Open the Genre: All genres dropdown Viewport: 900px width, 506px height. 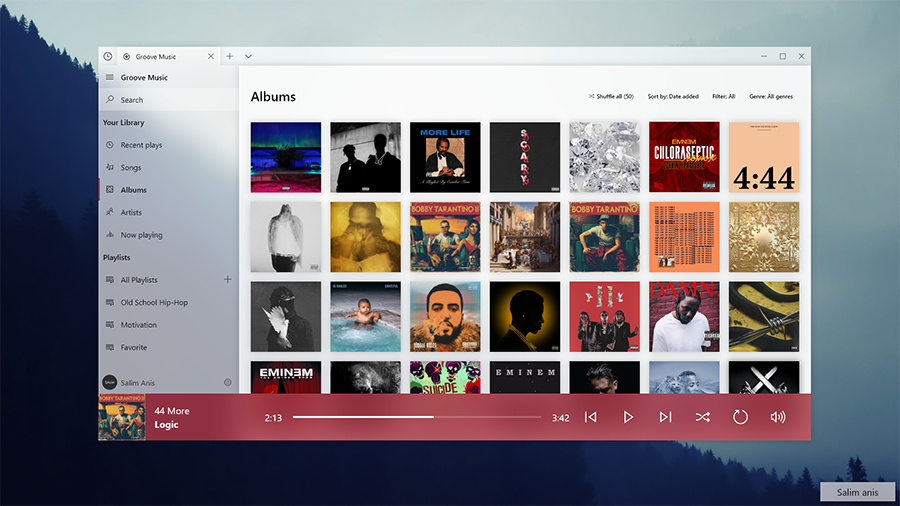tap(770, 96)
